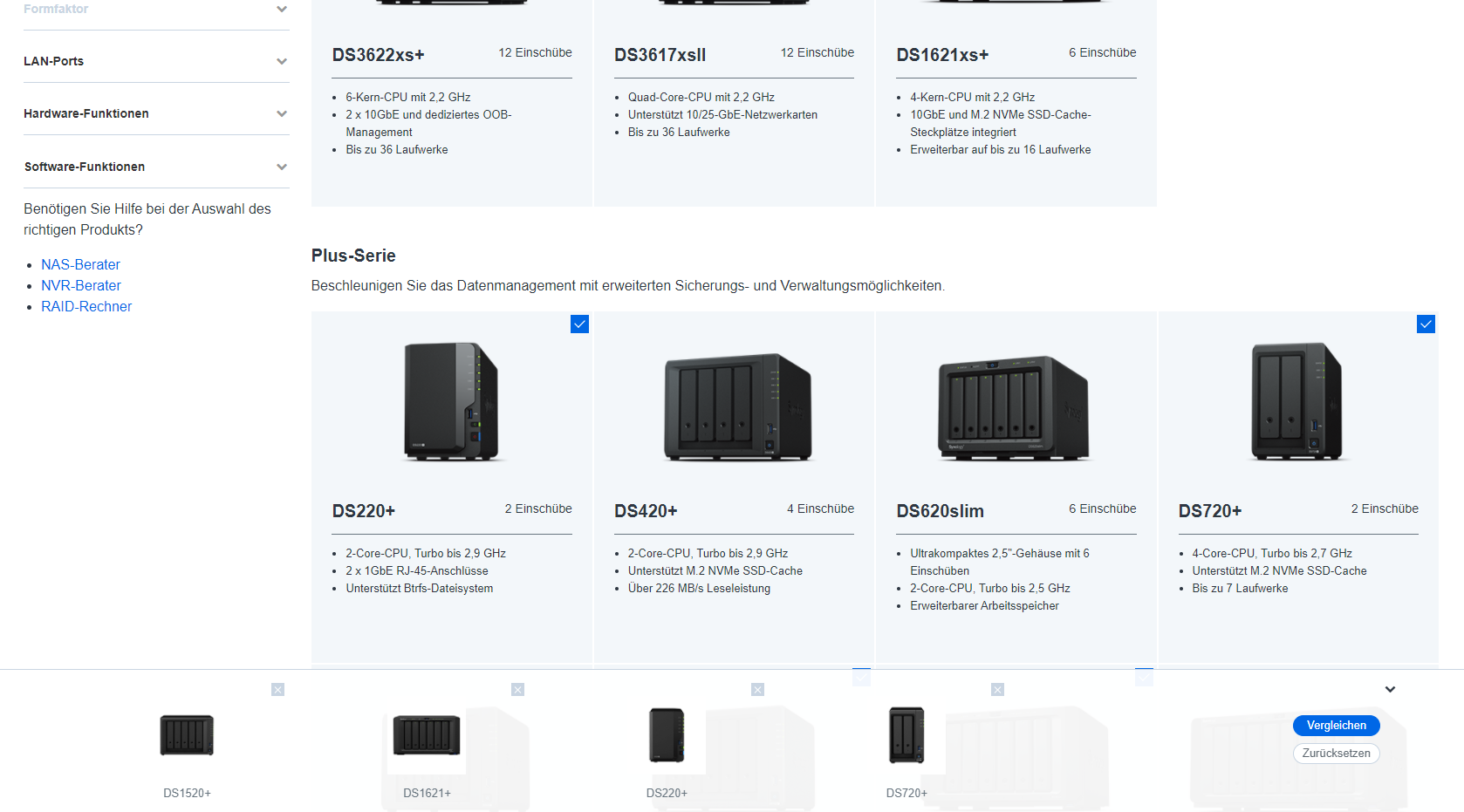
Task: Click the Vergleichen button
Action: tap(1337, 726)
